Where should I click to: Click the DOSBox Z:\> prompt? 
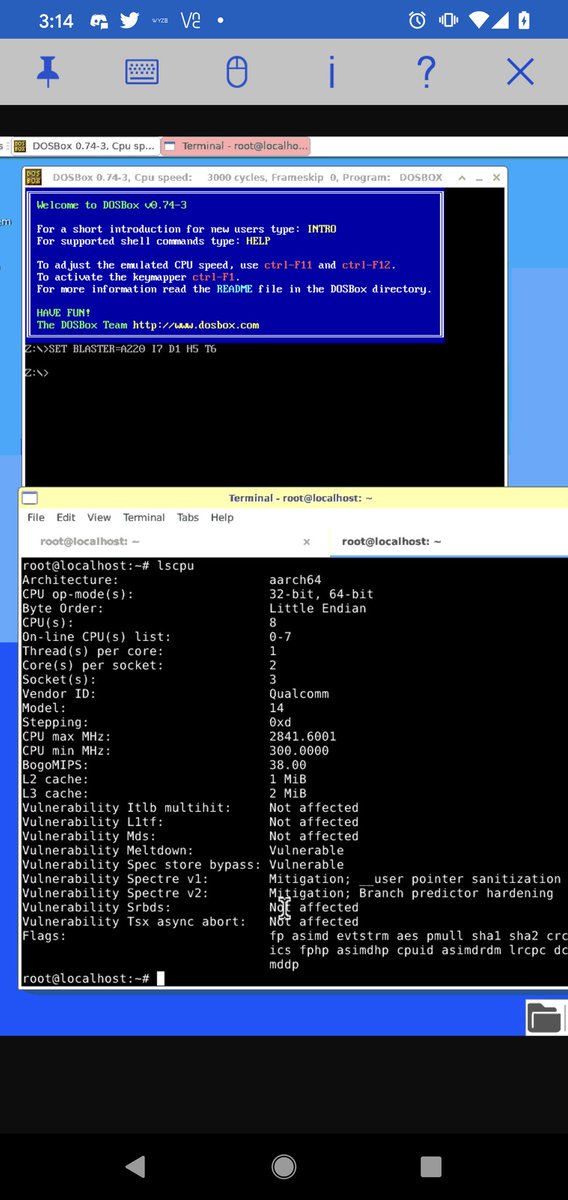[35, 373]
